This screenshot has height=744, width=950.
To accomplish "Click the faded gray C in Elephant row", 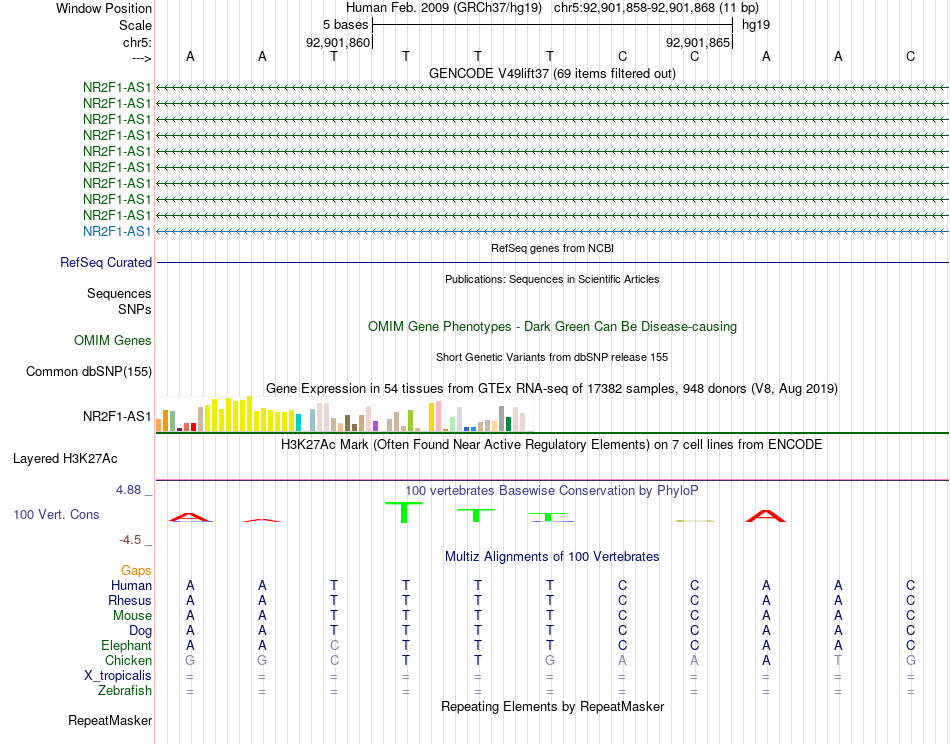I will click(334, 646).
